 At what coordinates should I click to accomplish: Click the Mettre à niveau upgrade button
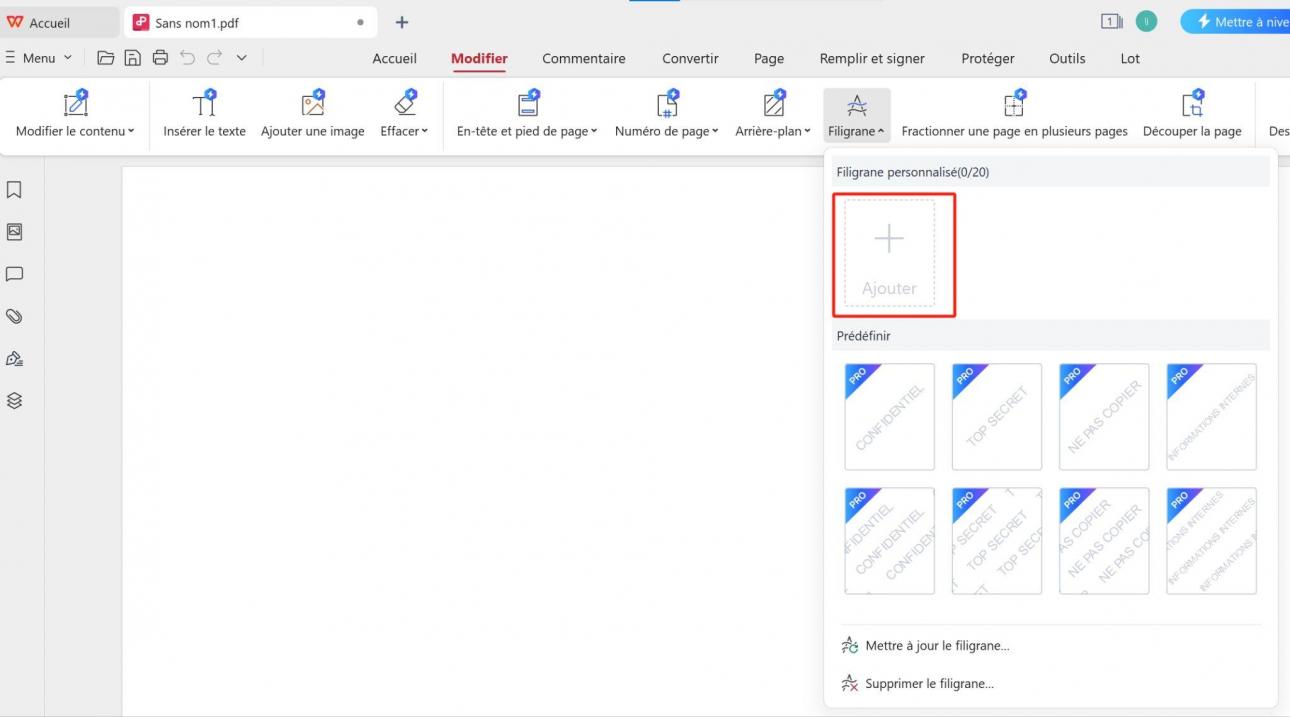(x=1236, y=22)
